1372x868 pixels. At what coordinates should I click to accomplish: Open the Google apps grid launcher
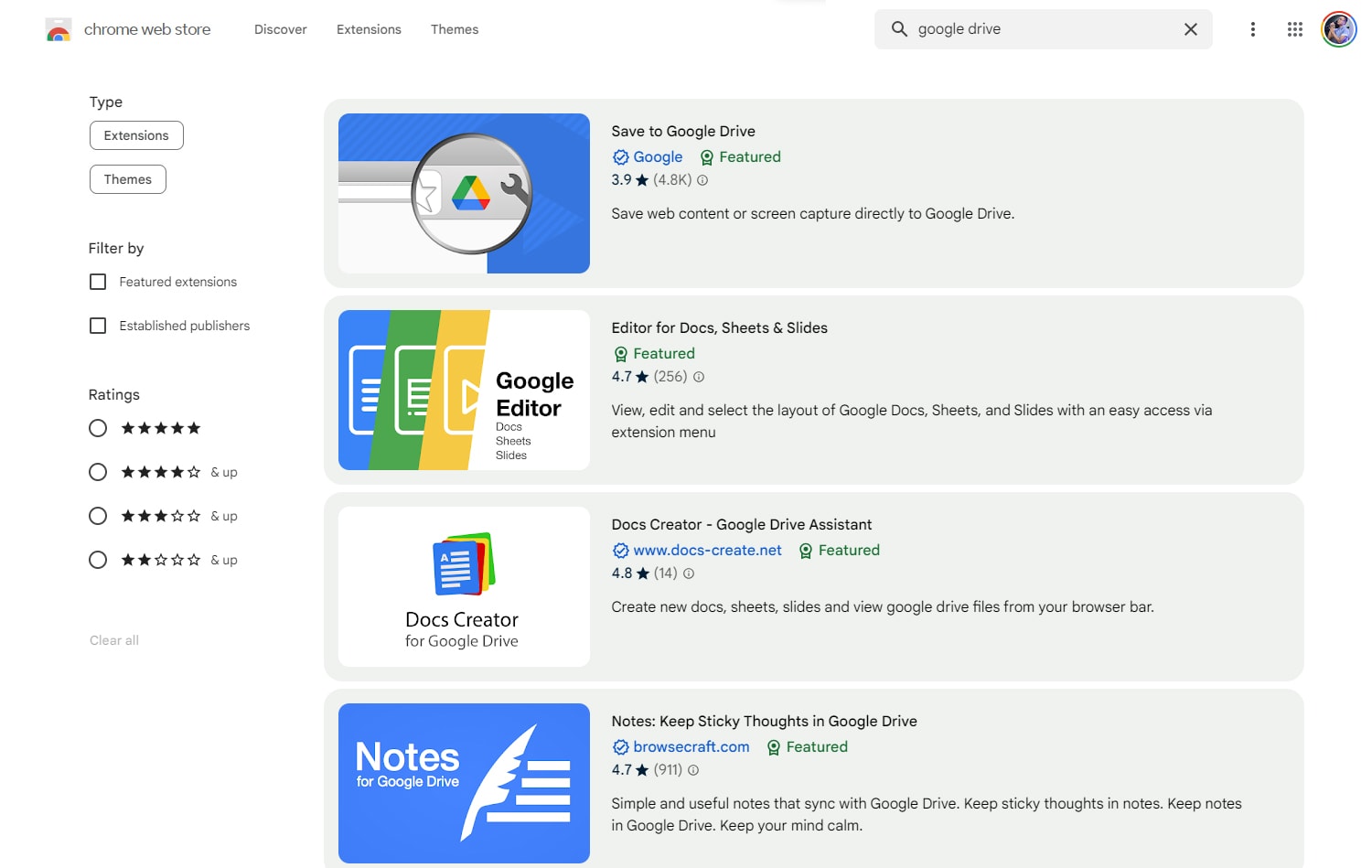(1294, 29)
